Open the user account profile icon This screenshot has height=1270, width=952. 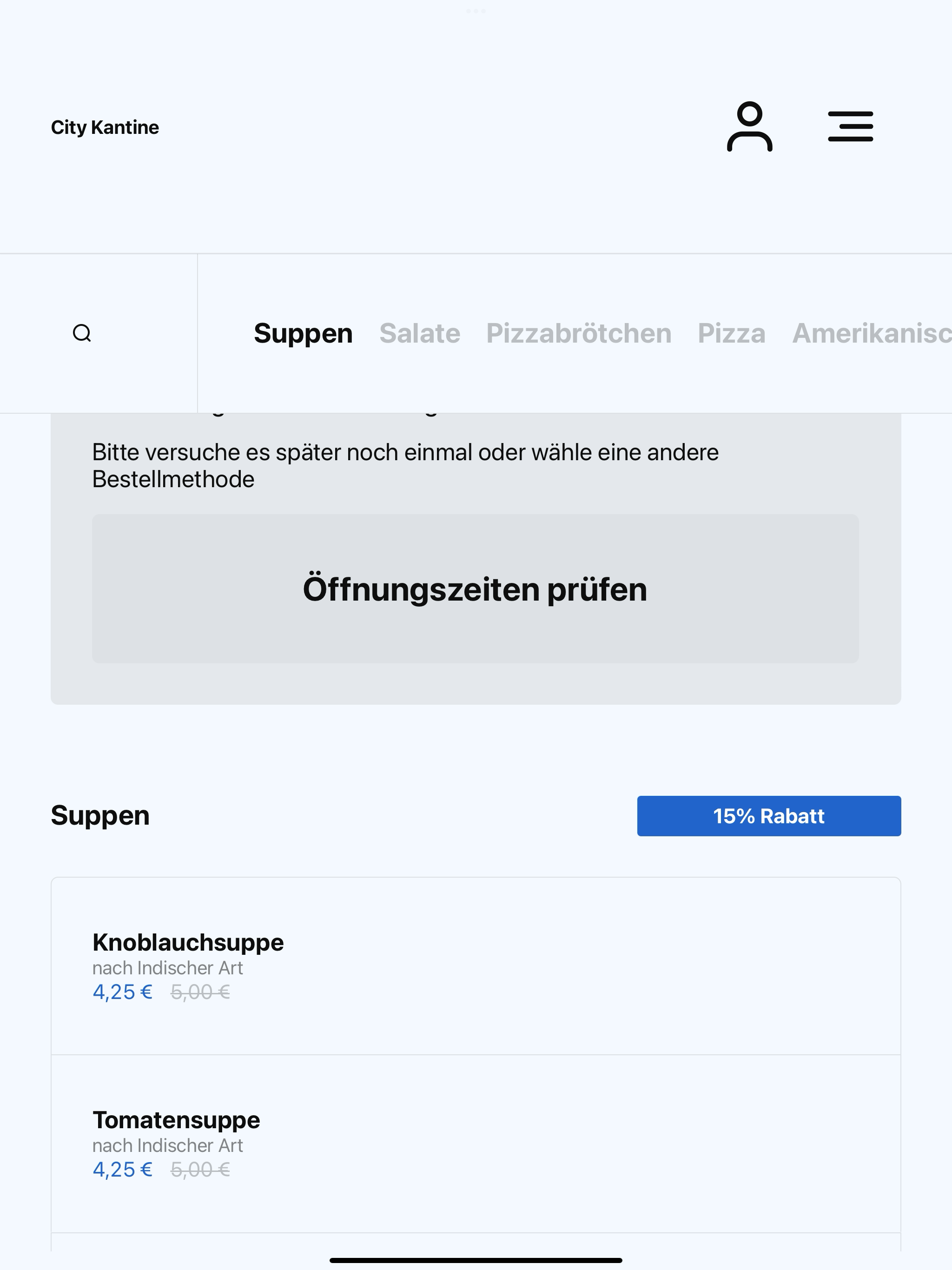pos(749,127)
